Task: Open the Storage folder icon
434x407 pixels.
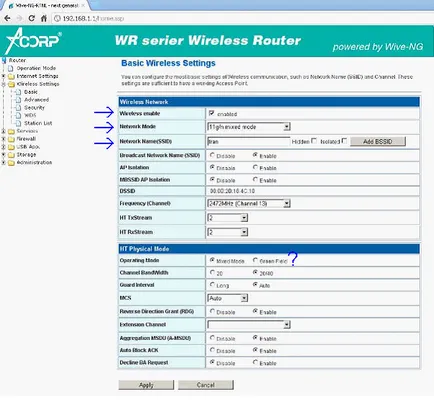Action: 11,155
